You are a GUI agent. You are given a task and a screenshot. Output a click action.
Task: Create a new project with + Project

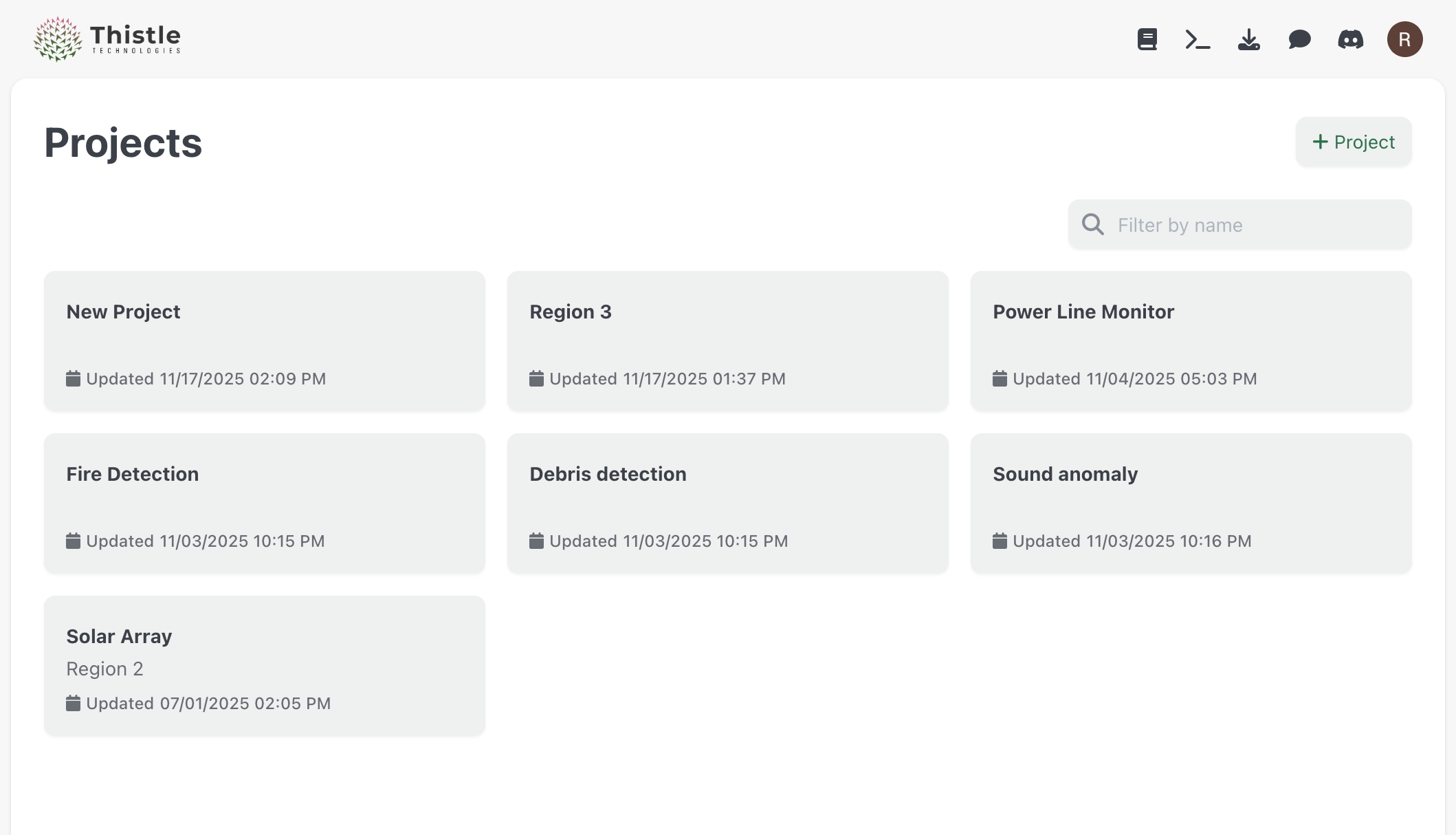pos(1353,142)
